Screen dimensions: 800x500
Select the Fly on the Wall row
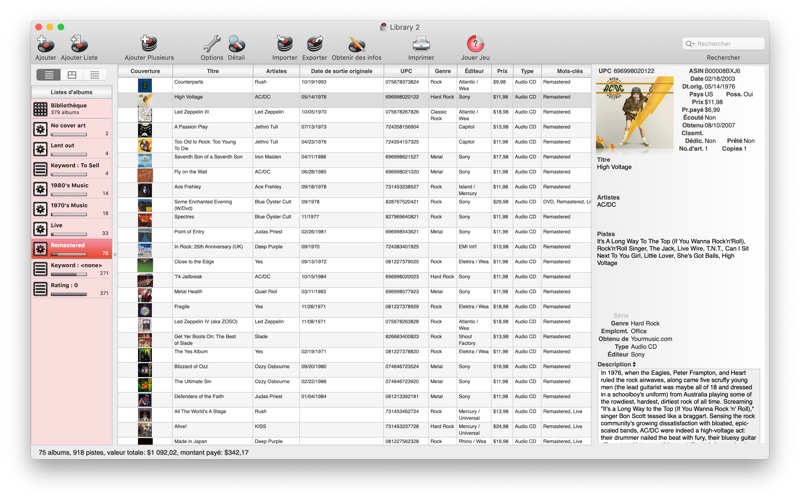pyautogui.click(x=355, y=175)
